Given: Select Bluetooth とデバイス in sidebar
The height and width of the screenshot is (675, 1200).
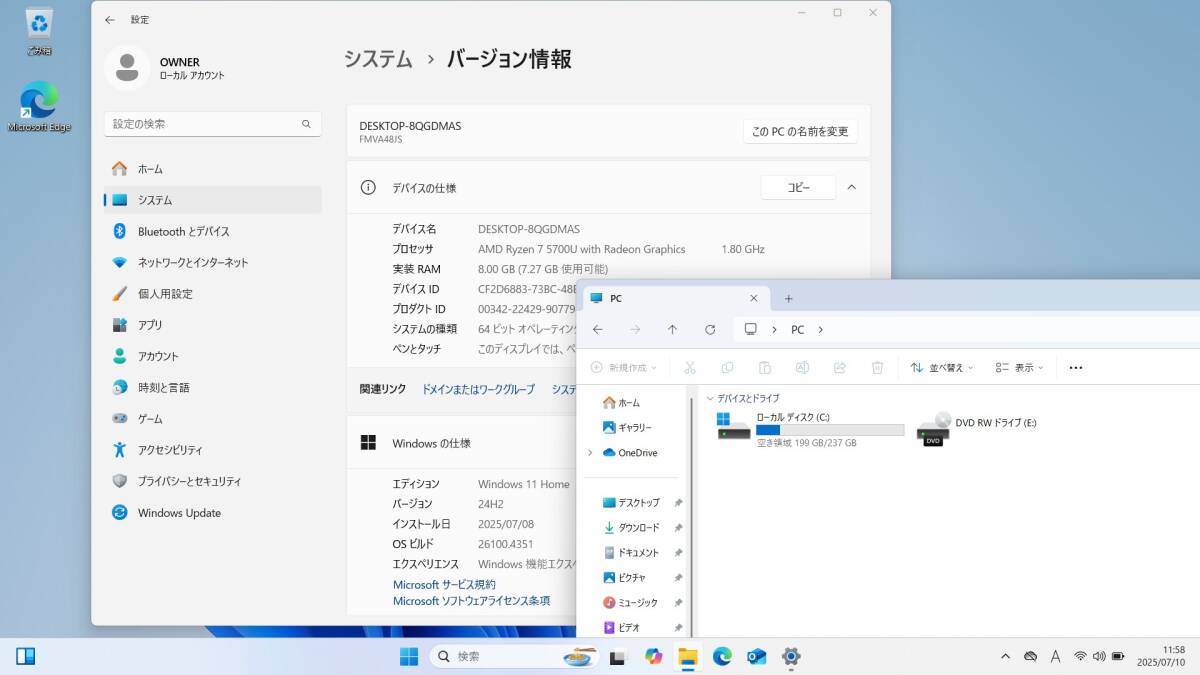Looking at the screenshot, I should click(x=183, y=231).
